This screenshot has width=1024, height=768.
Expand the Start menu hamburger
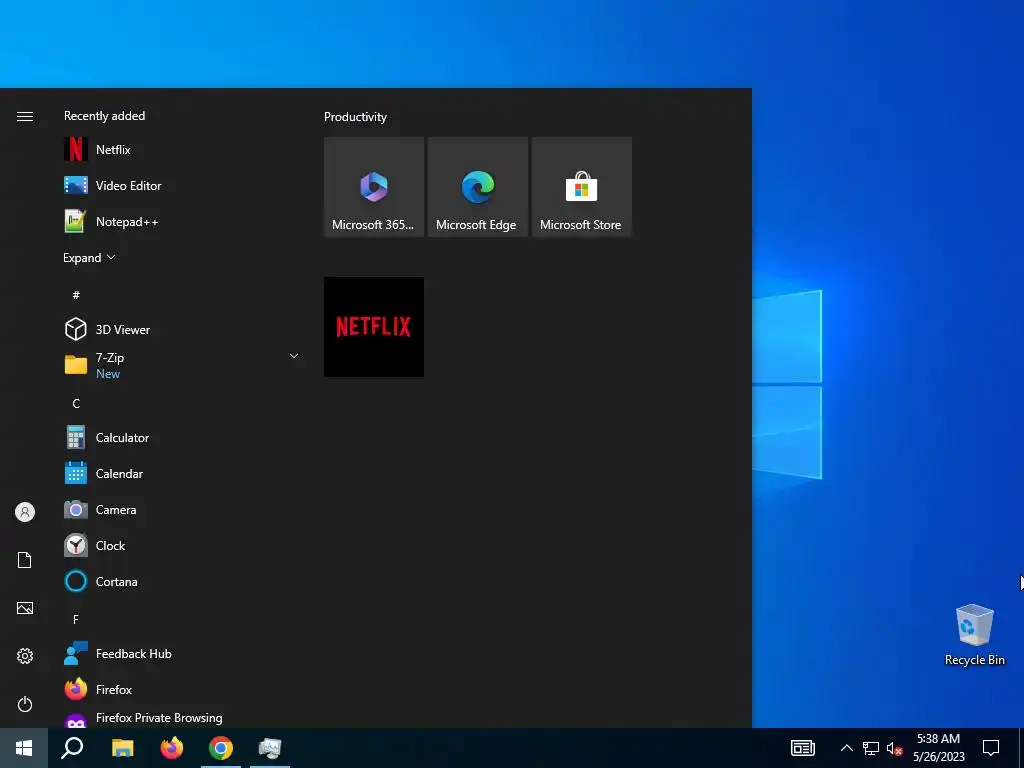click(x=25, y=116)
